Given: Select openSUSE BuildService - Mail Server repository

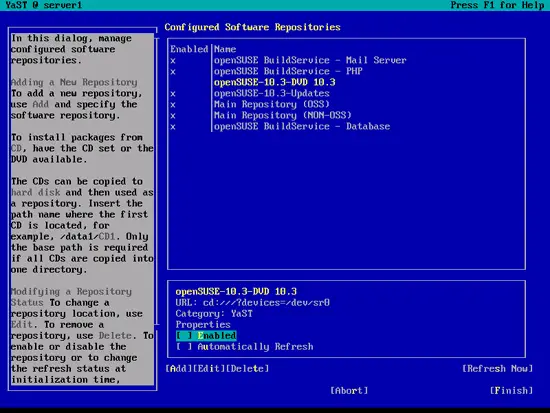Looking at the screenshot, I should point(310,60).
